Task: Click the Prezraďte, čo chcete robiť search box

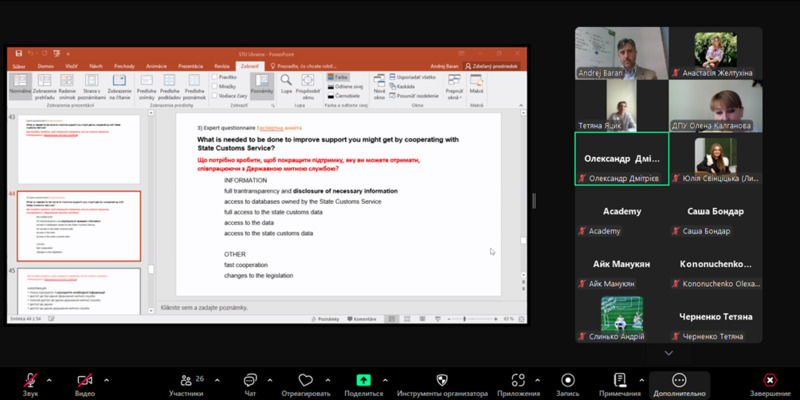Action: pos(303,66)
